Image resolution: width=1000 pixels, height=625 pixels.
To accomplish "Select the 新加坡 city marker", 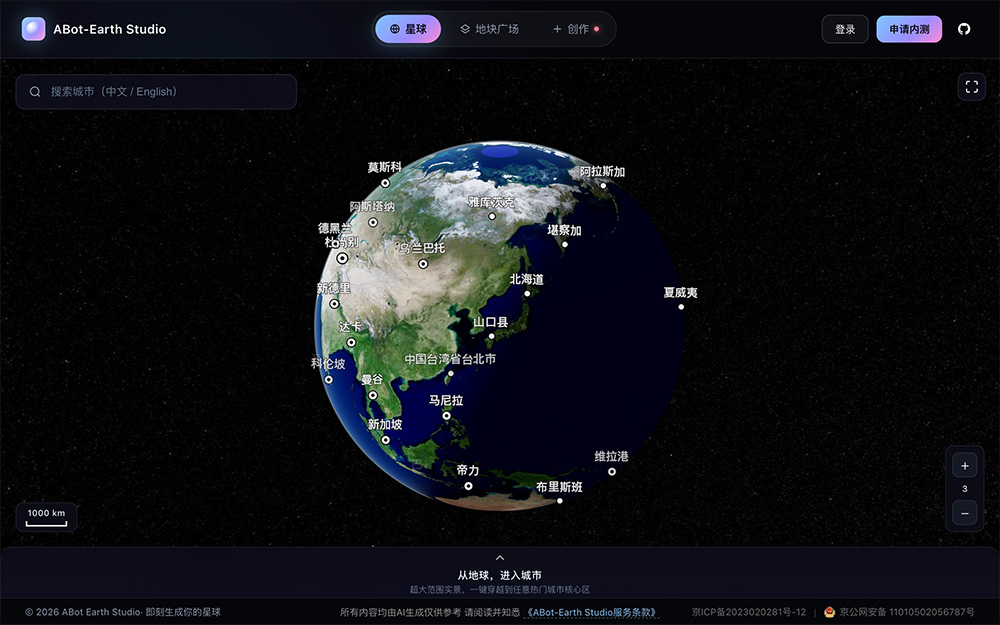I will coord(386,440).
